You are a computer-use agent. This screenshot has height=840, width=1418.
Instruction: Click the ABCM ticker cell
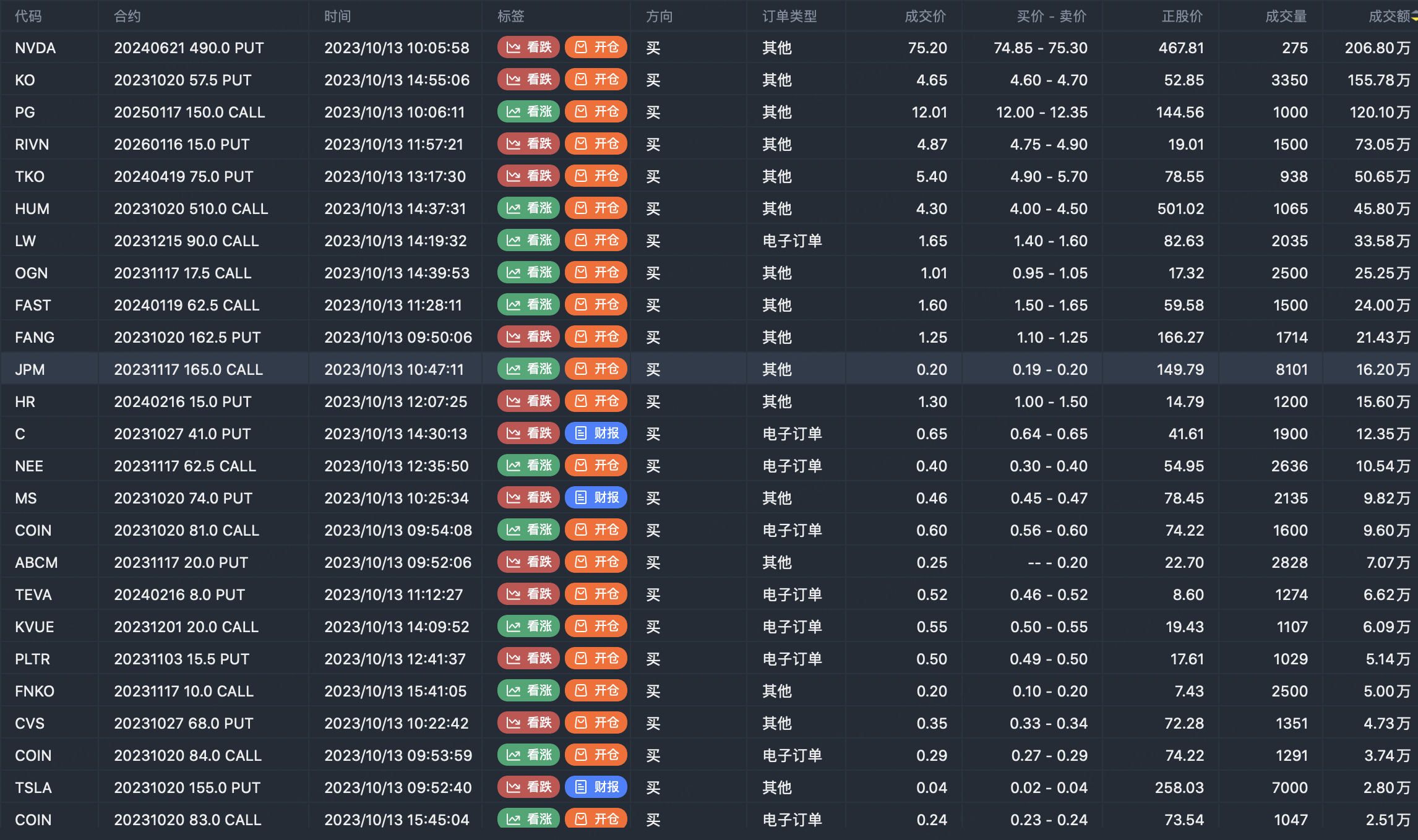click(37, 562)
